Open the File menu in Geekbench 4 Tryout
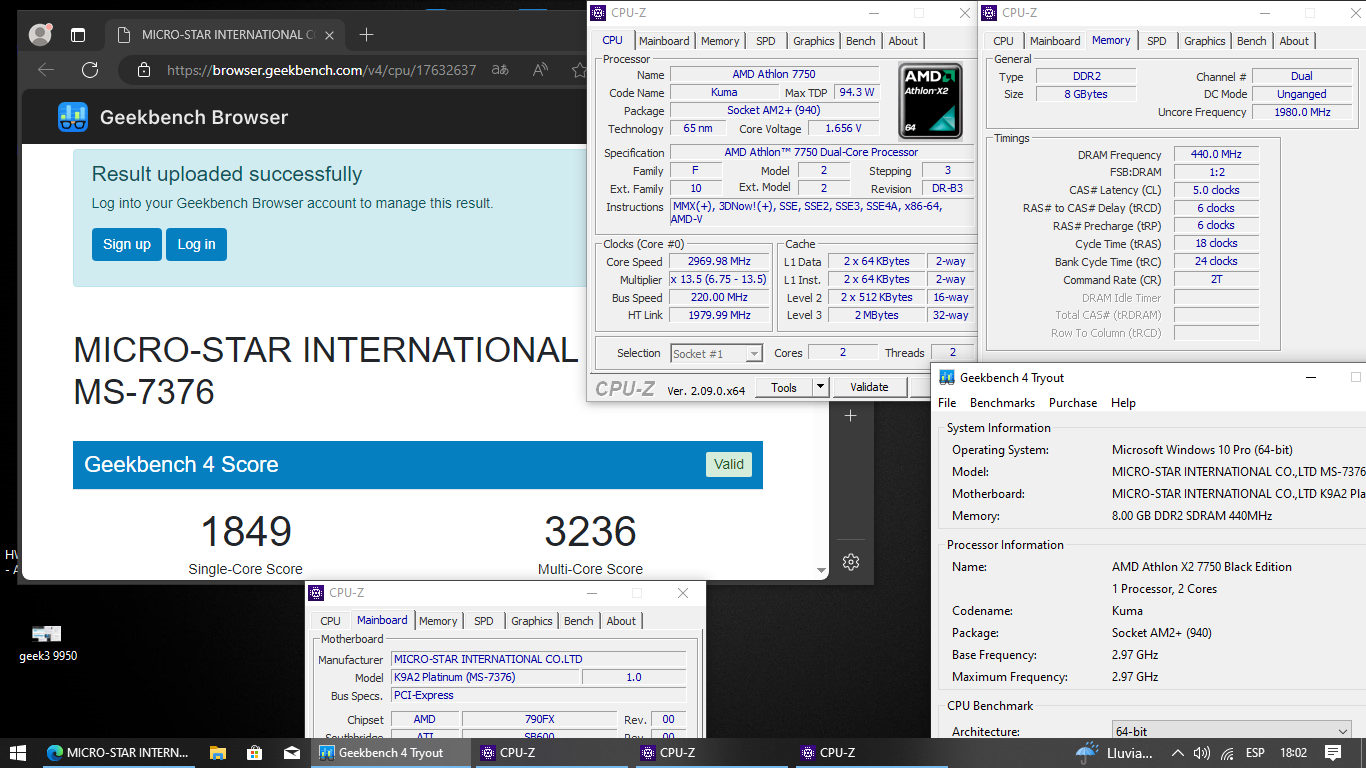Screen dimensions: 1366x768 pyautogui.click(x=946, y=403)
